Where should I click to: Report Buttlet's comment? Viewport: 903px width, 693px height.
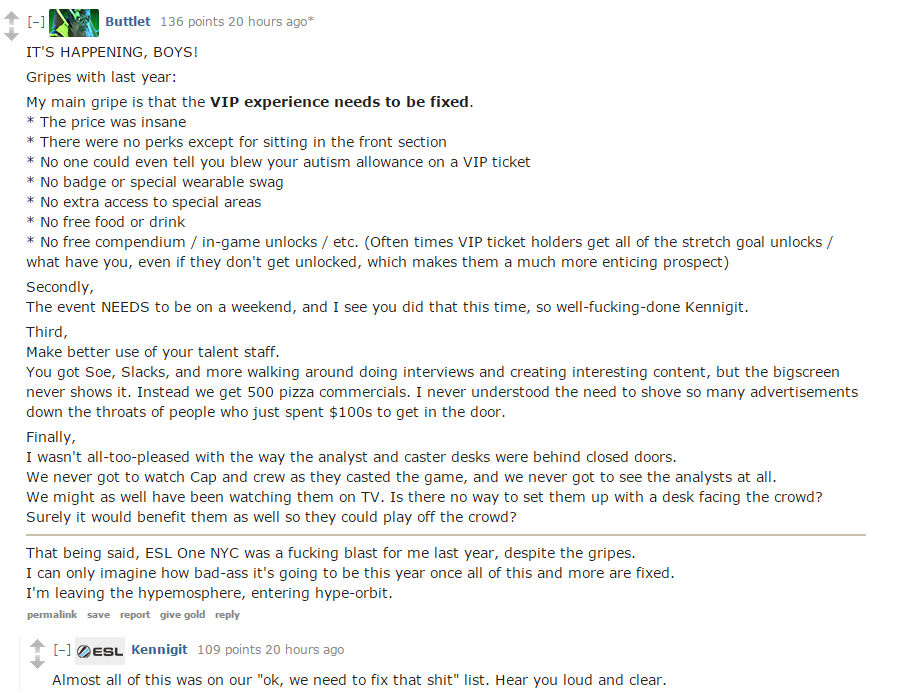click(135, 615)
